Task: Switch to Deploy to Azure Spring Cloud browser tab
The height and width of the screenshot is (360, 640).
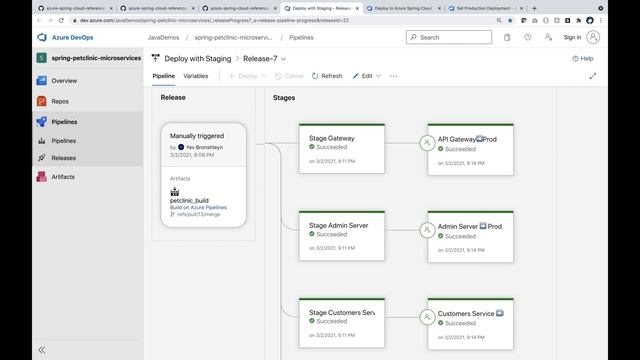Action: (x=404, y=8)
